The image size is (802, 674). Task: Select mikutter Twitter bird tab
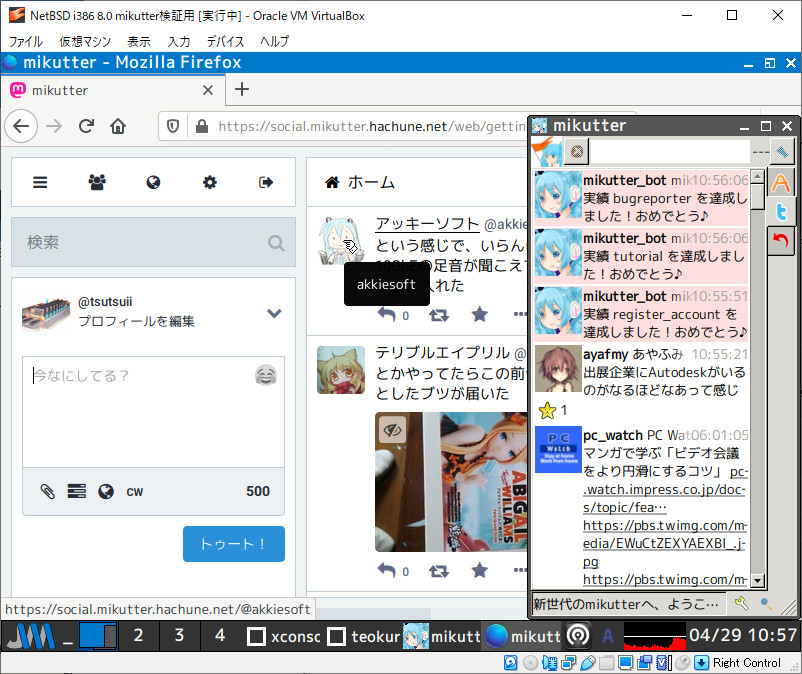click(781, 212)
